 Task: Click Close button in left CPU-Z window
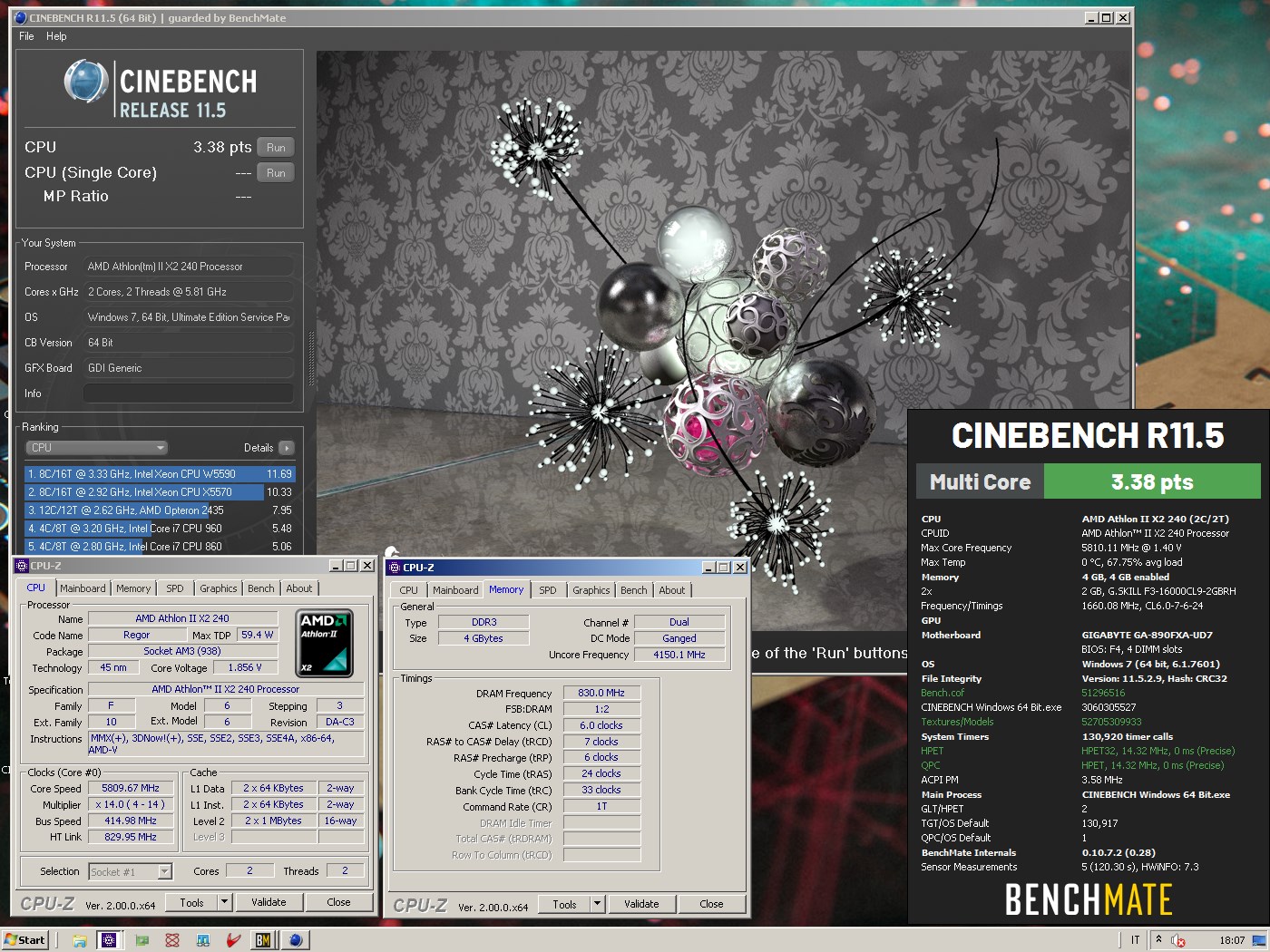coord(338,902)
